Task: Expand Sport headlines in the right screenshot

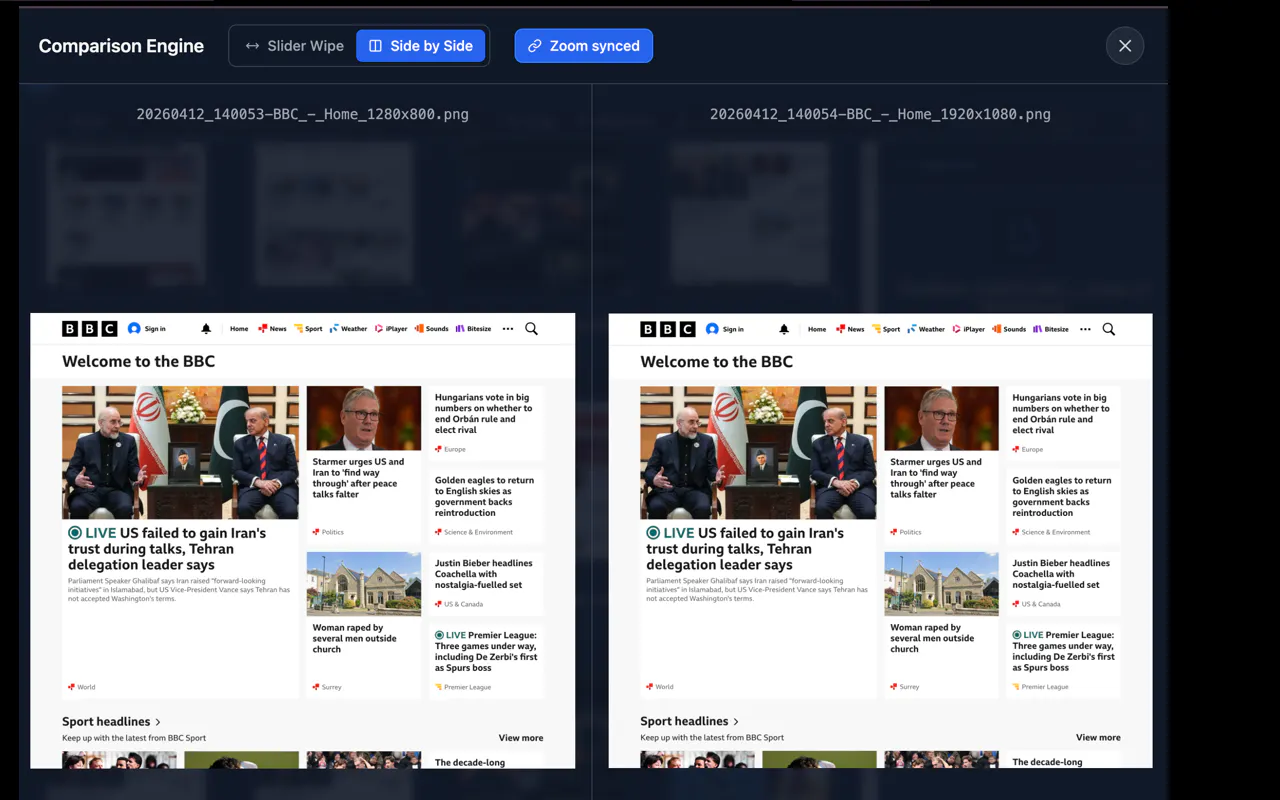Action: (x=690, y=721)
